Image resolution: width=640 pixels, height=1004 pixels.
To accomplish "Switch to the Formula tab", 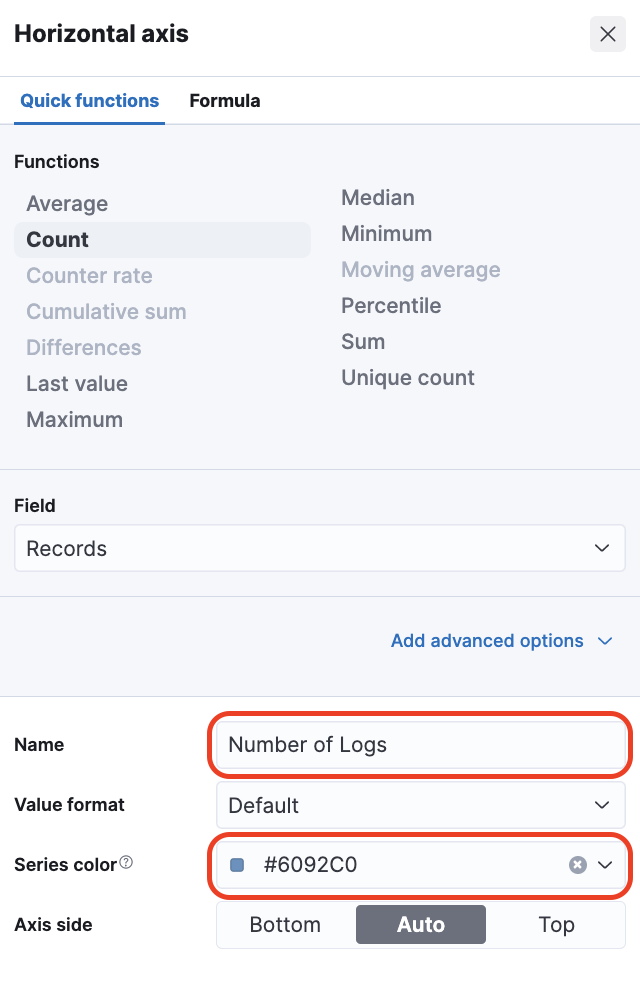I will pos(225,101).
